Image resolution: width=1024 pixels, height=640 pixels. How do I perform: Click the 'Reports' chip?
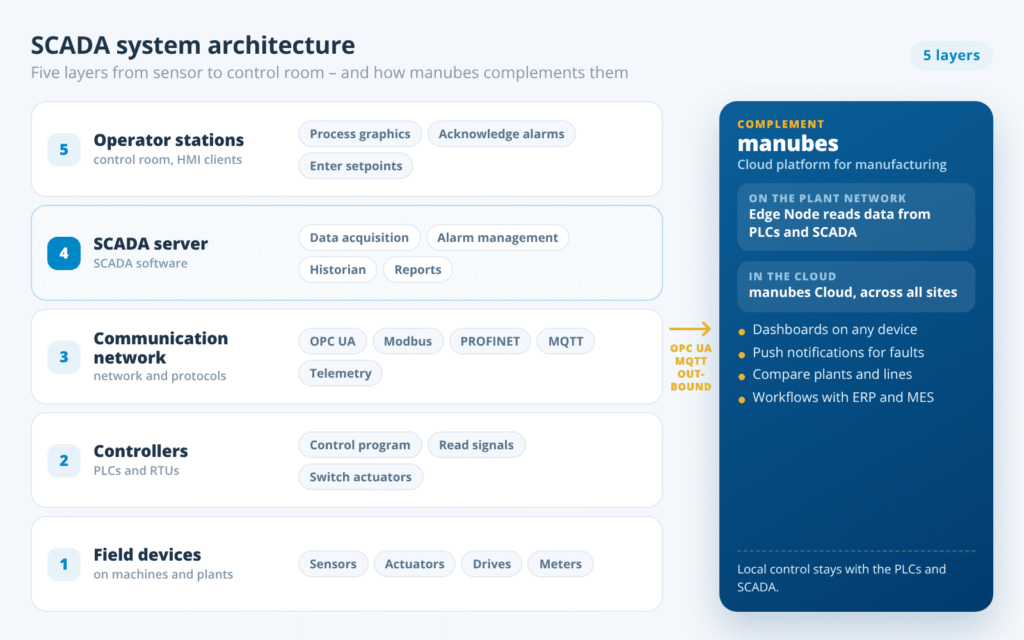[418, 270]
